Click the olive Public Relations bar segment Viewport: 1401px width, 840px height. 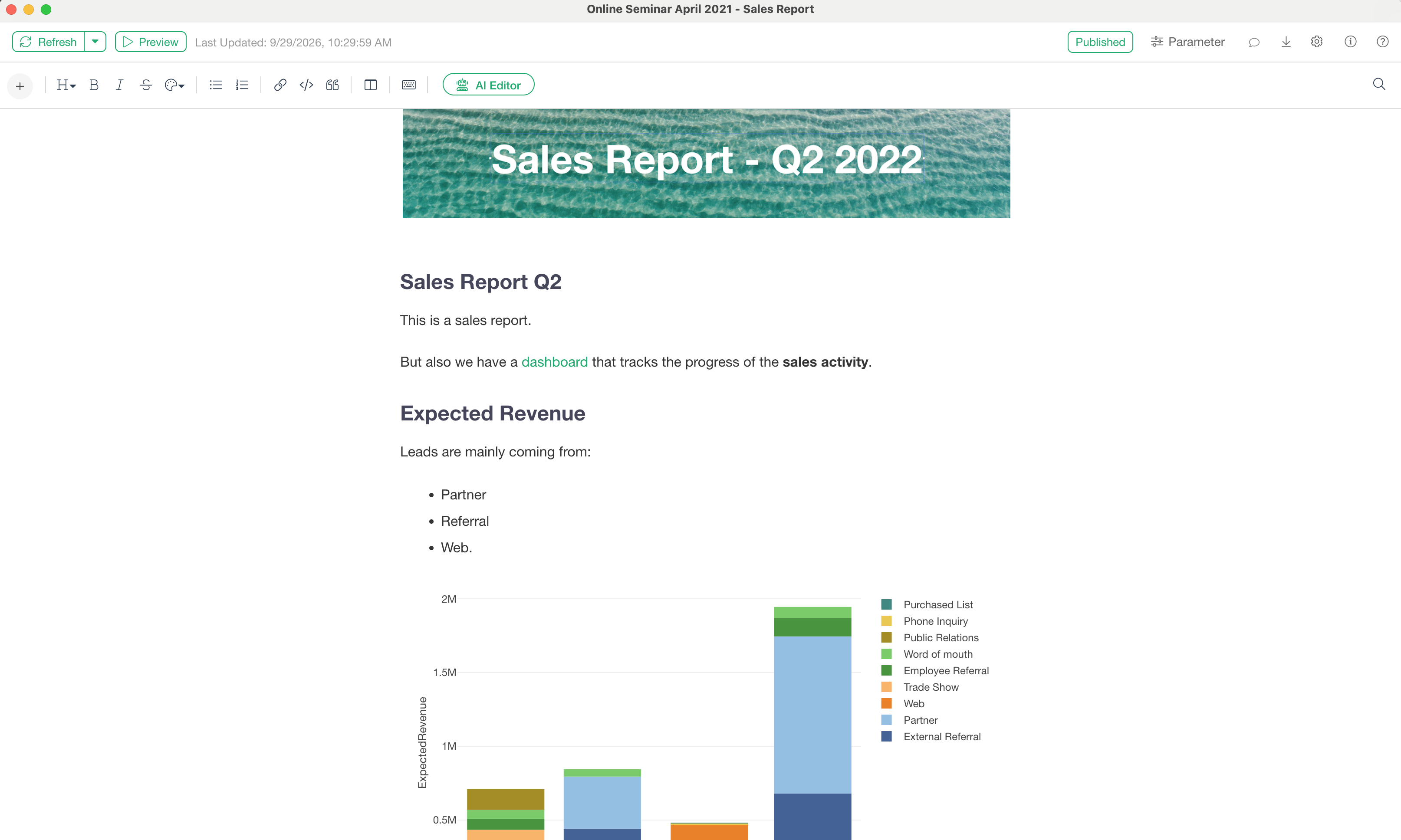[x=506, y=799]
